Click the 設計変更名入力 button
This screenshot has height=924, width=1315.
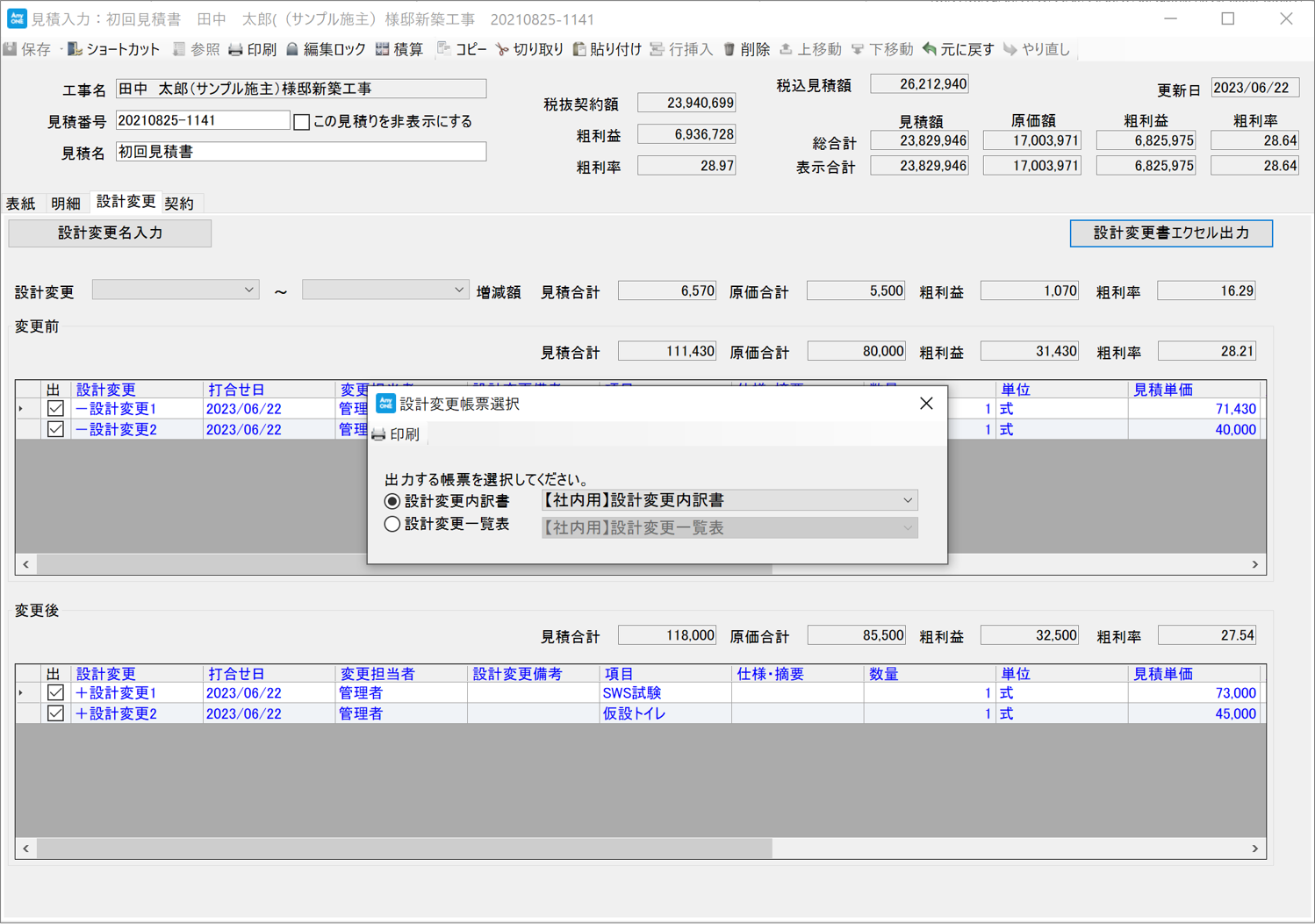pos(110,233)
